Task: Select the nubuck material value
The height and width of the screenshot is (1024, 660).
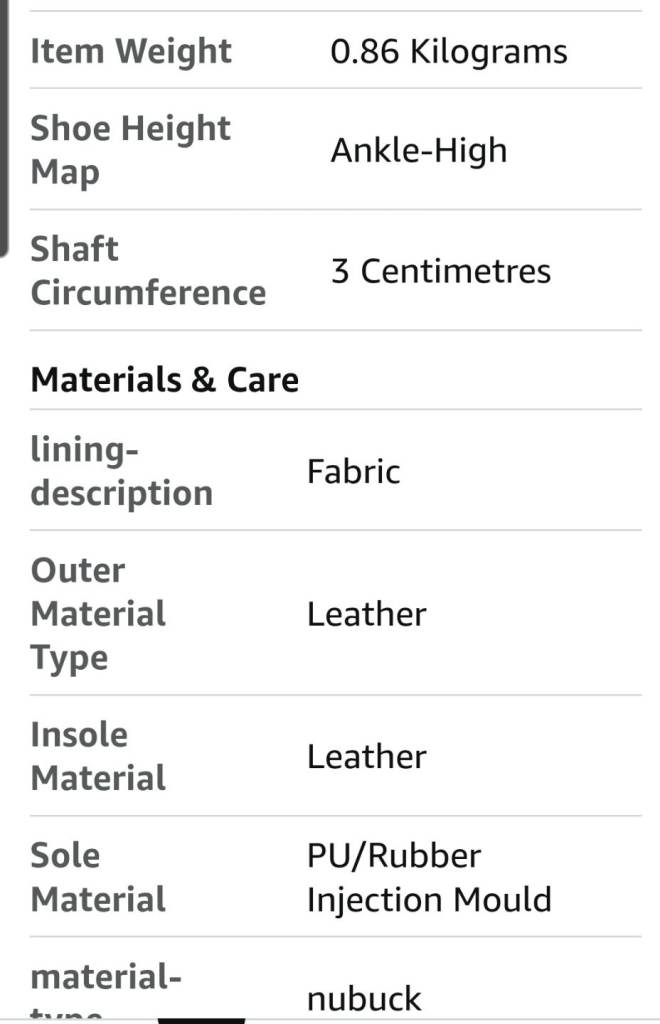Action: pyautogui.click(x=364, y=998)
